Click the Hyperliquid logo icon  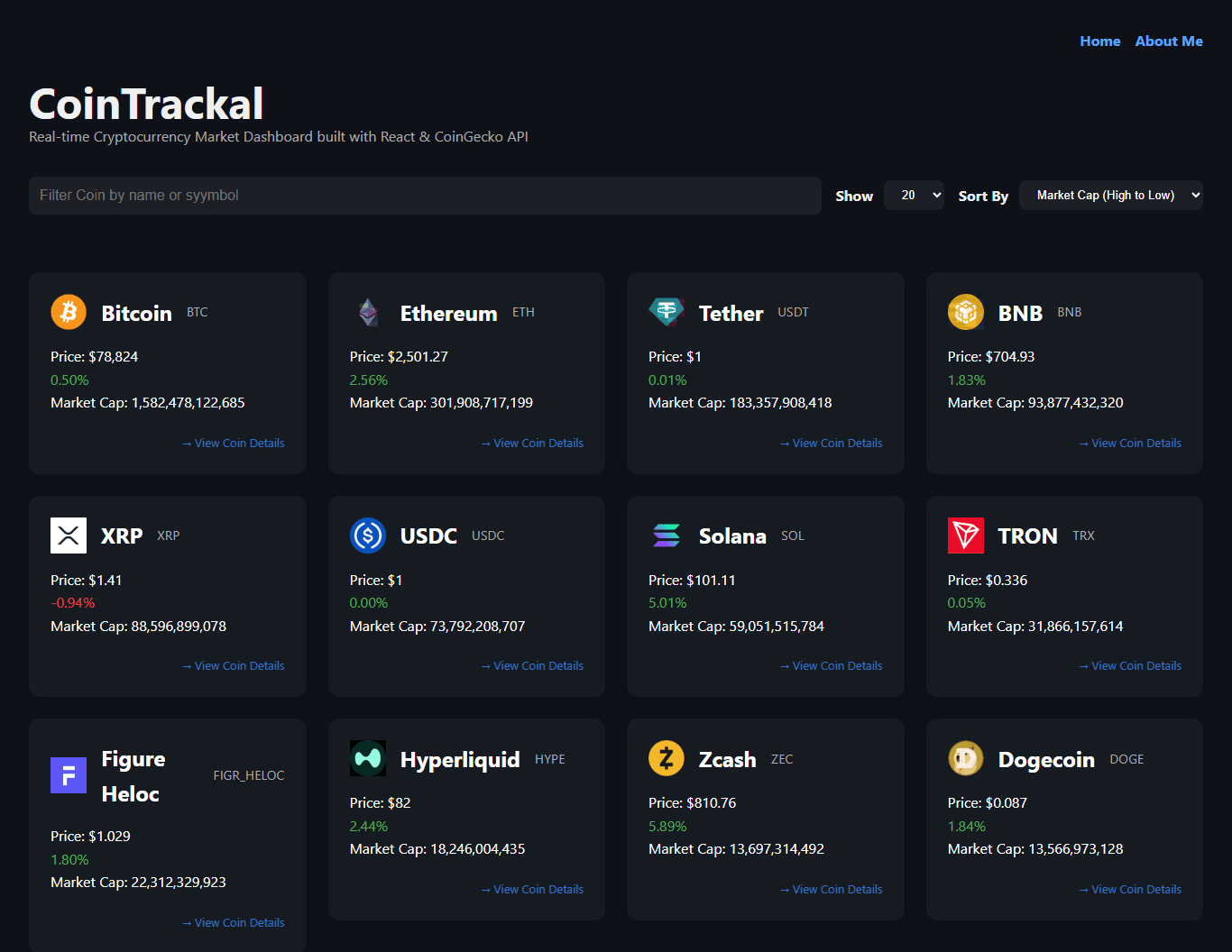[x=368, y=758]
